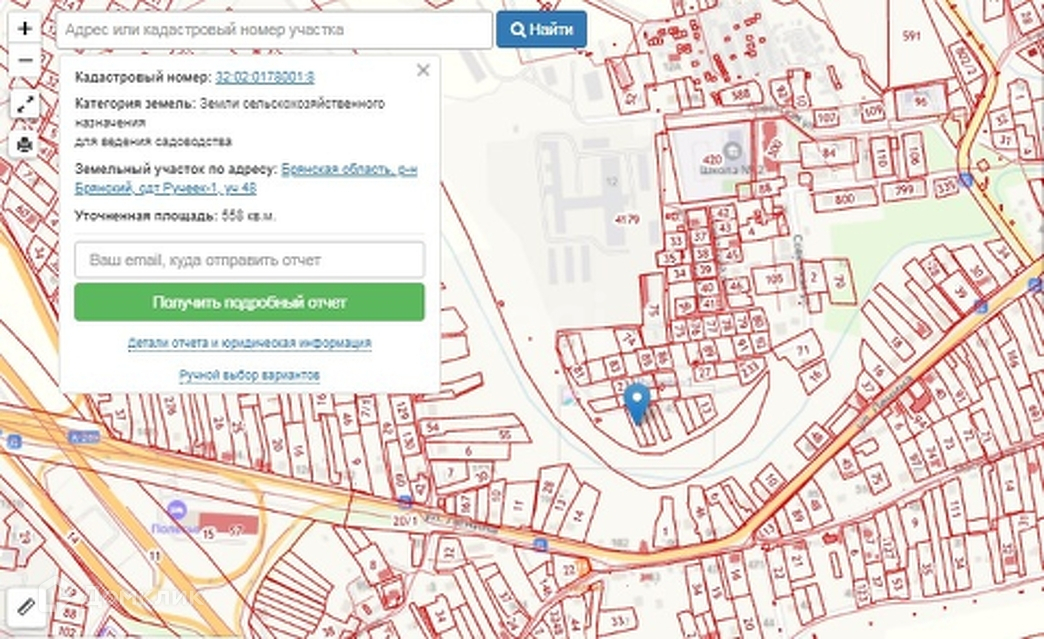The width and height of the screenshot is (1044, 639).
Task: Zoom in with the plus button
Action: (x=25, y=29)
